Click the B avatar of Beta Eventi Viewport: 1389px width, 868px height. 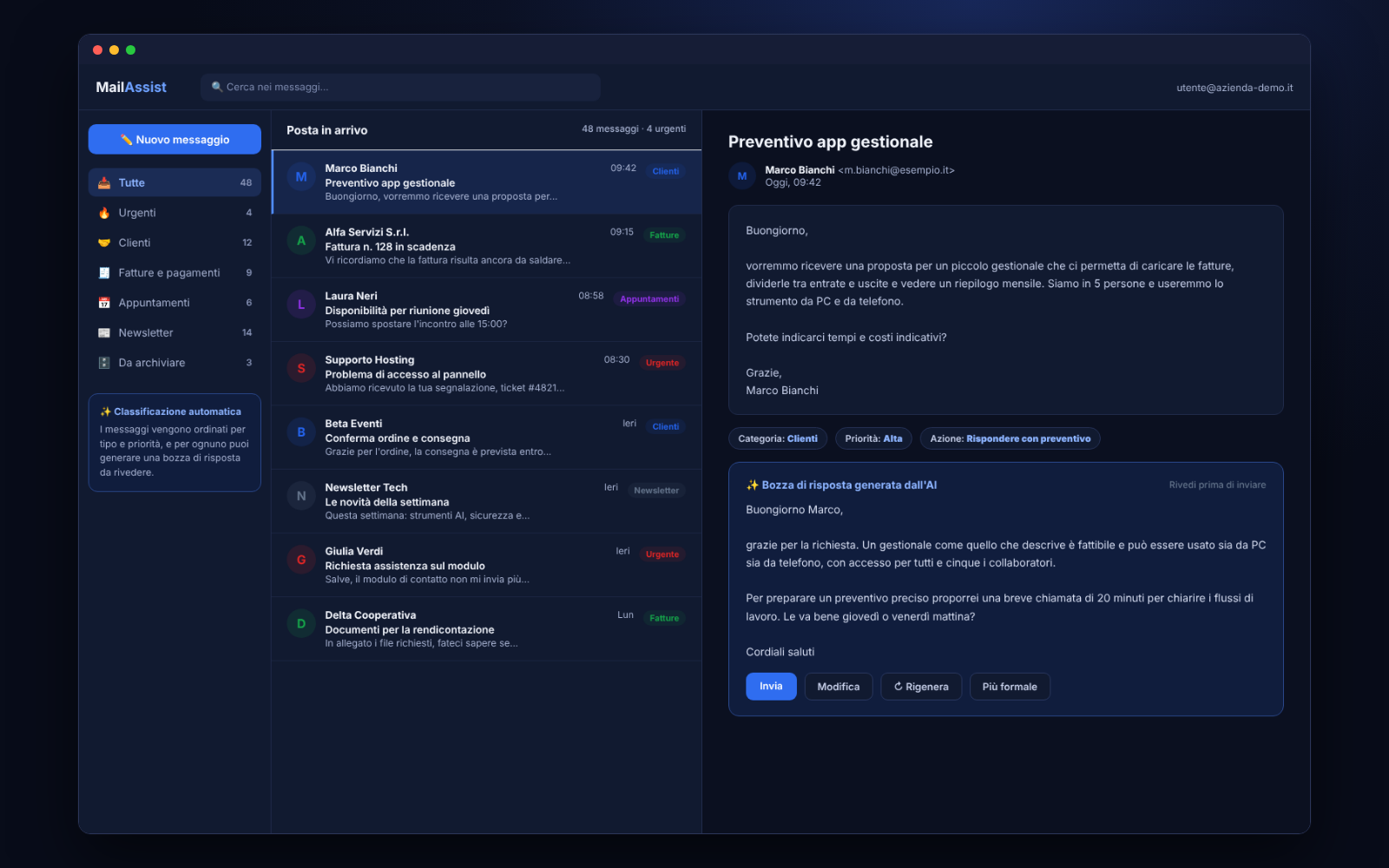point(301,432)
